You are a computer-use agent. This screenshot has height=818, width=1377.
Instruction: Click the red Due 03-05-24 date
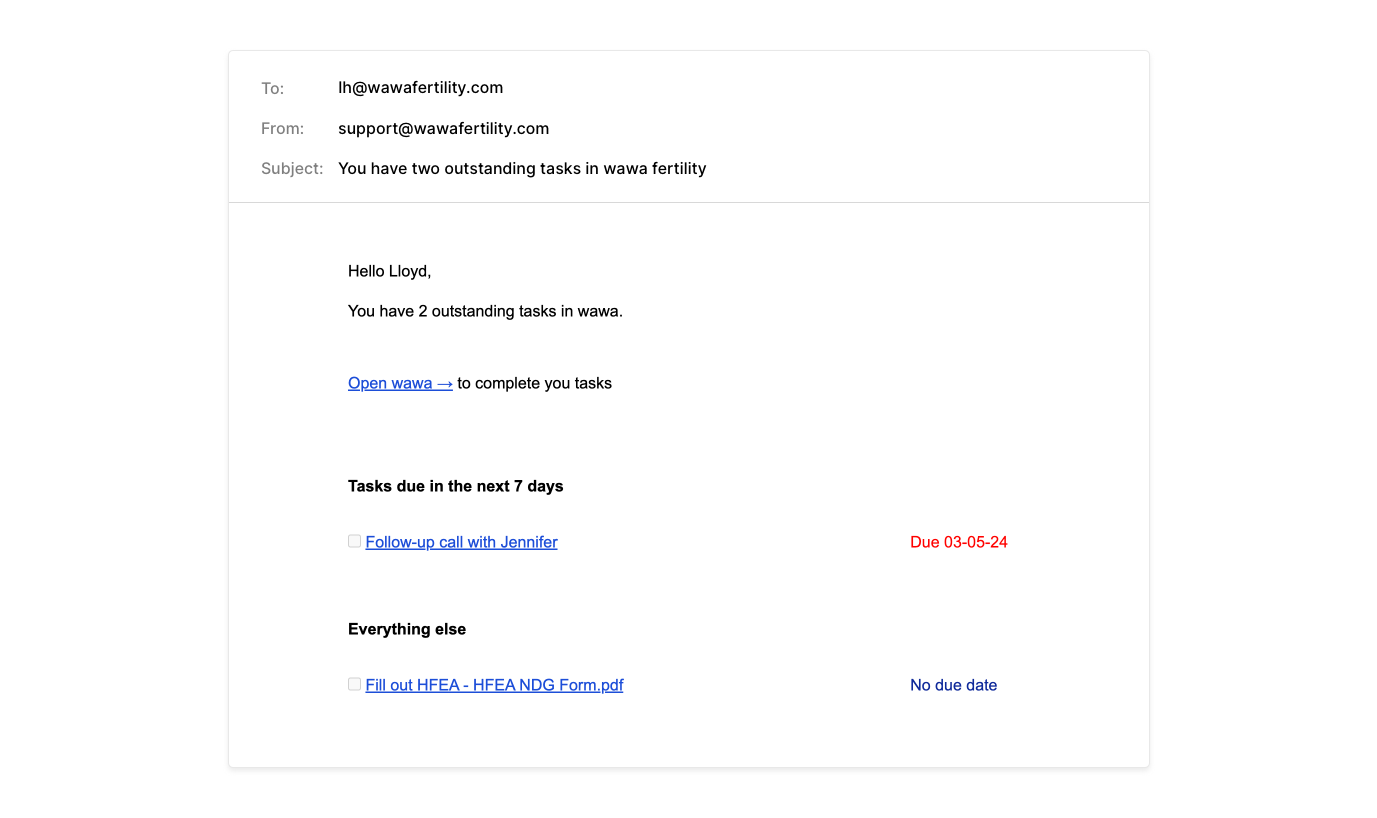[958, 542]
